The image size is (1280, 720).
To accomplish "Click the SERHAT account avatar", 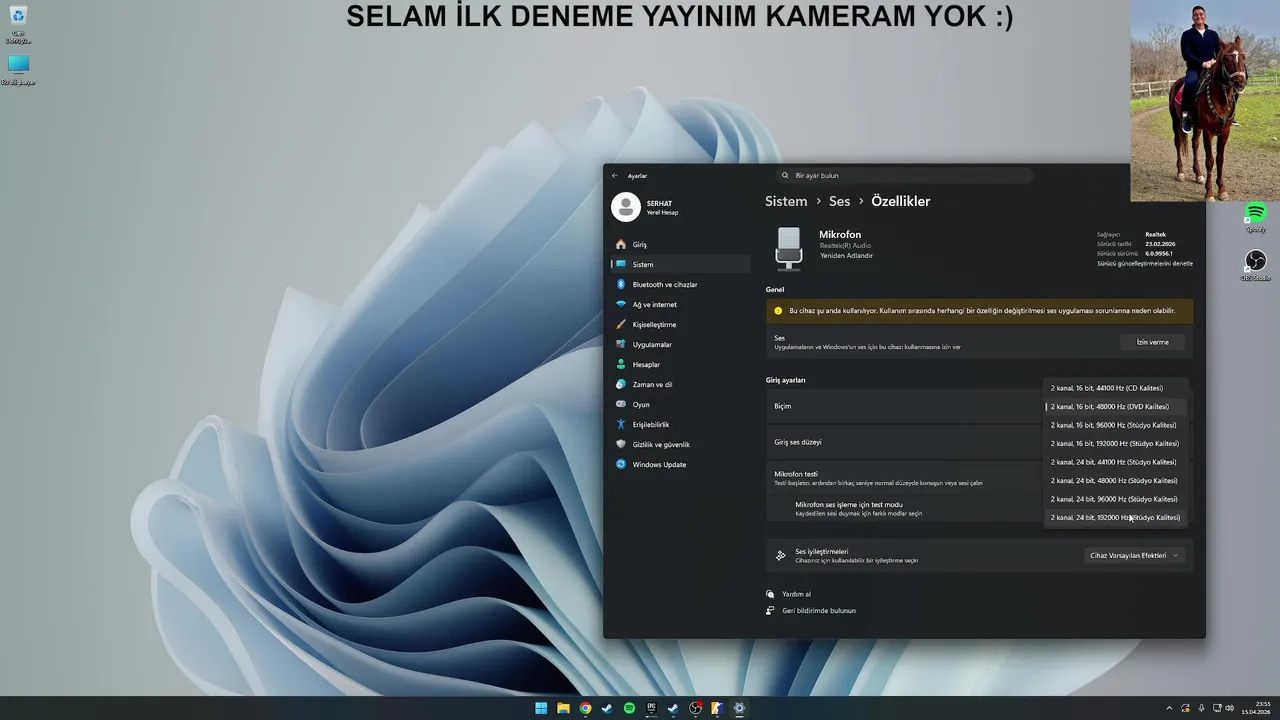I will click(626, 207).
